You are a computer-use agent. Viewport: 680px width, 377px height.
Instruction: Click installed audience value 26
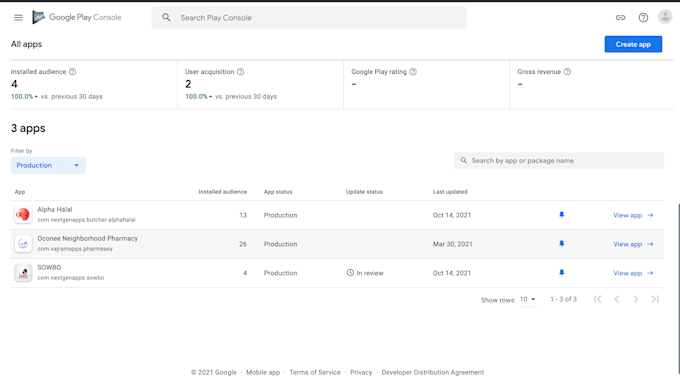(x=243, y=244)
